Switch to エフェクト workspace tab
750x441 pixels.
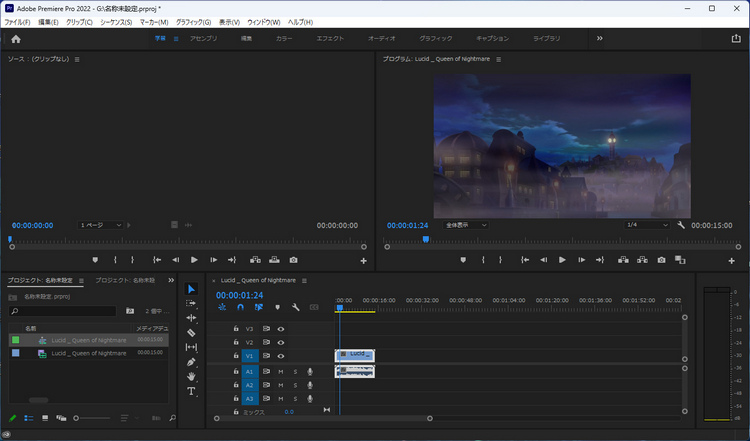[330, 38]
